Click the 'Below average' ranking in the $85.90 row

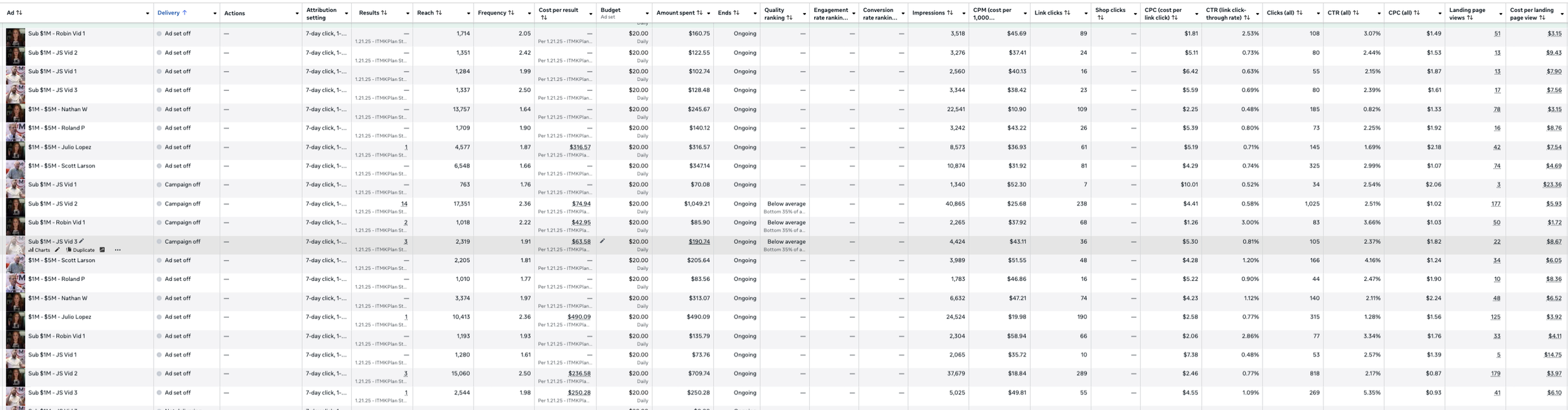pyautogui.click(x=786, y=223)
